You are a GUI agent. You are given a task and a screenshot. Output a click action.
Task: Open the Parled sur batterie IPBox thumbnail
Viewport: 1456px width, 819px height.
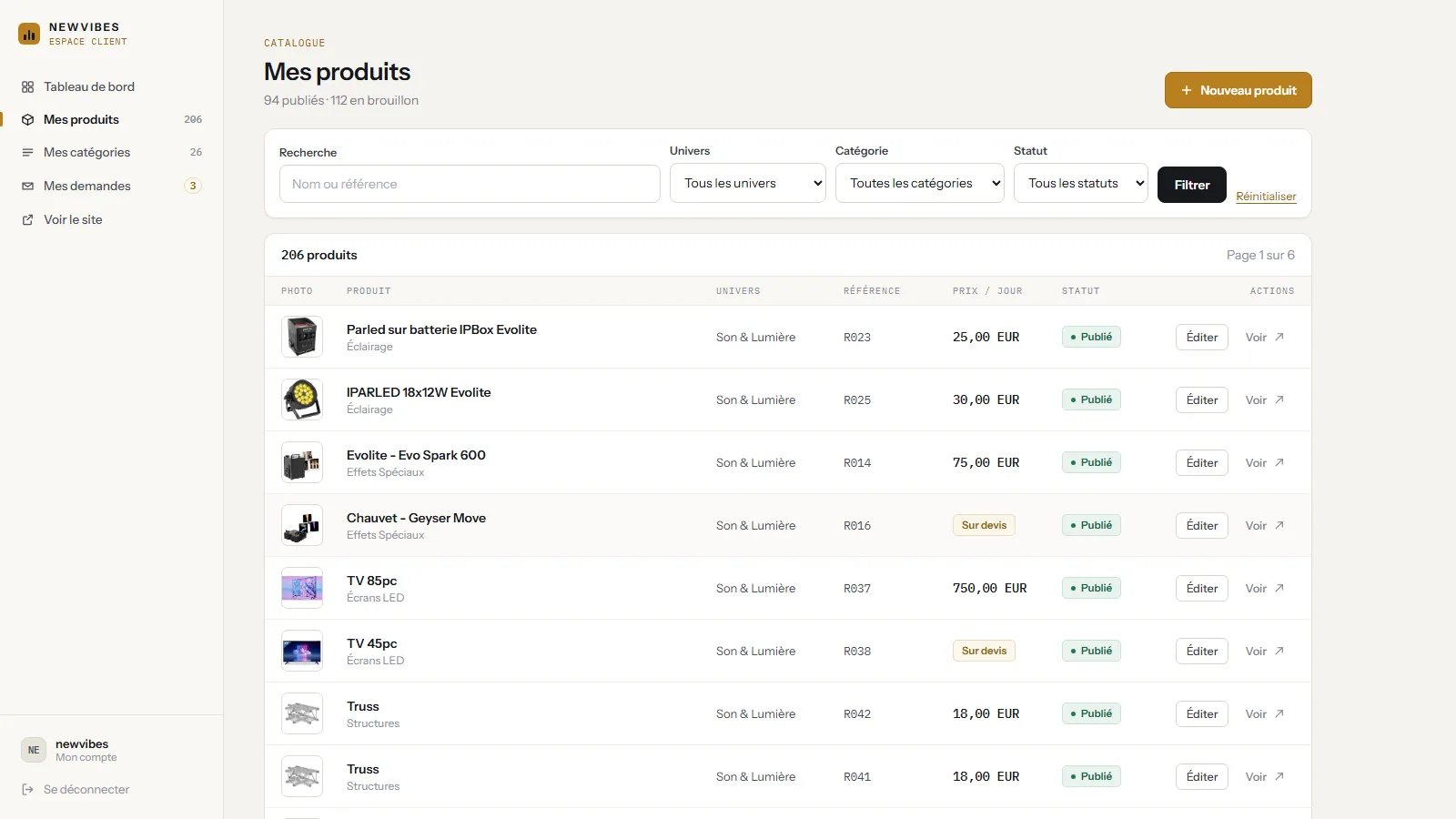[x=302, y=337]
